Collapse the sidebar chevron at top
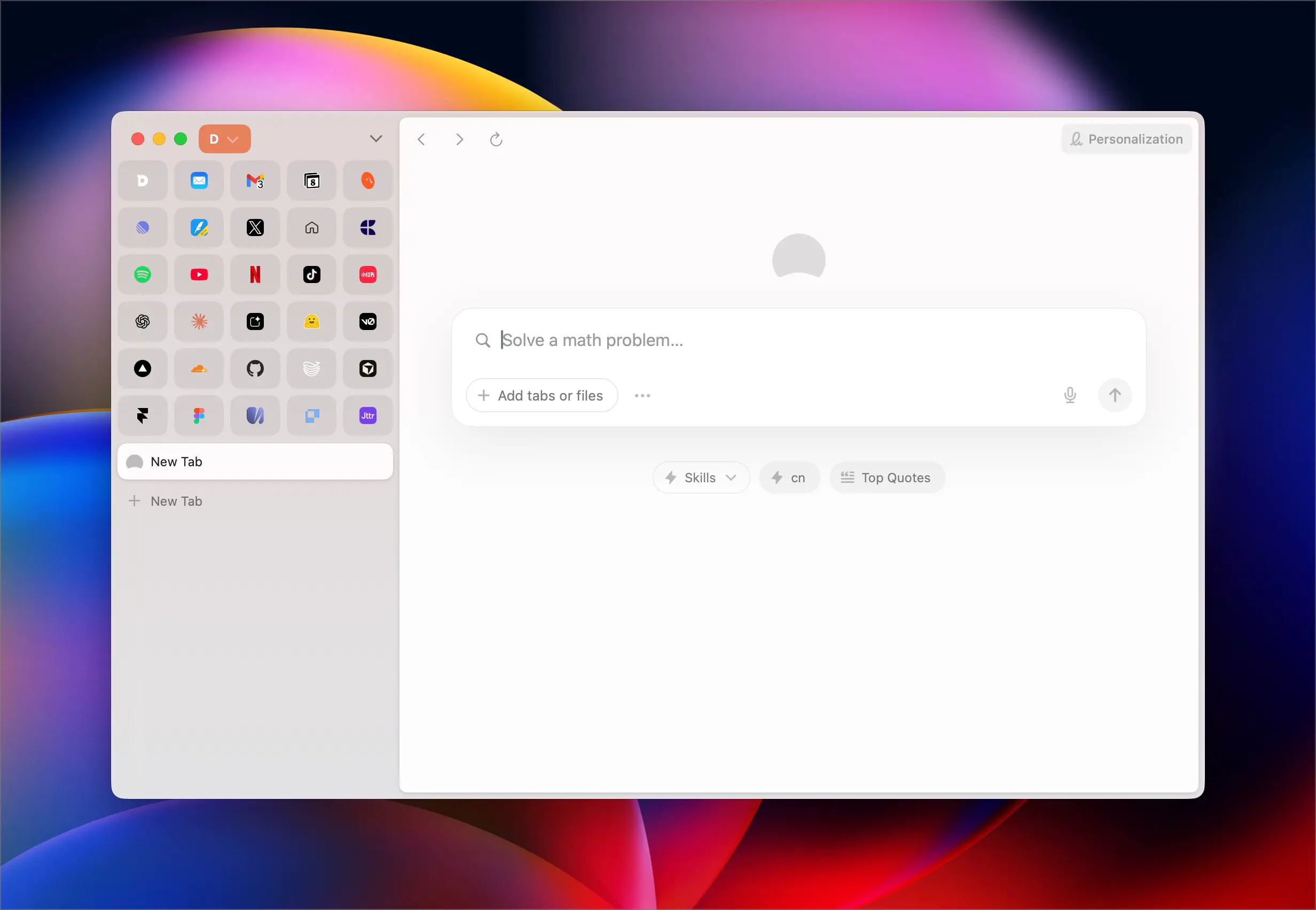The width and height of the screenshot is (1316, 910). [x=376, y=138]
